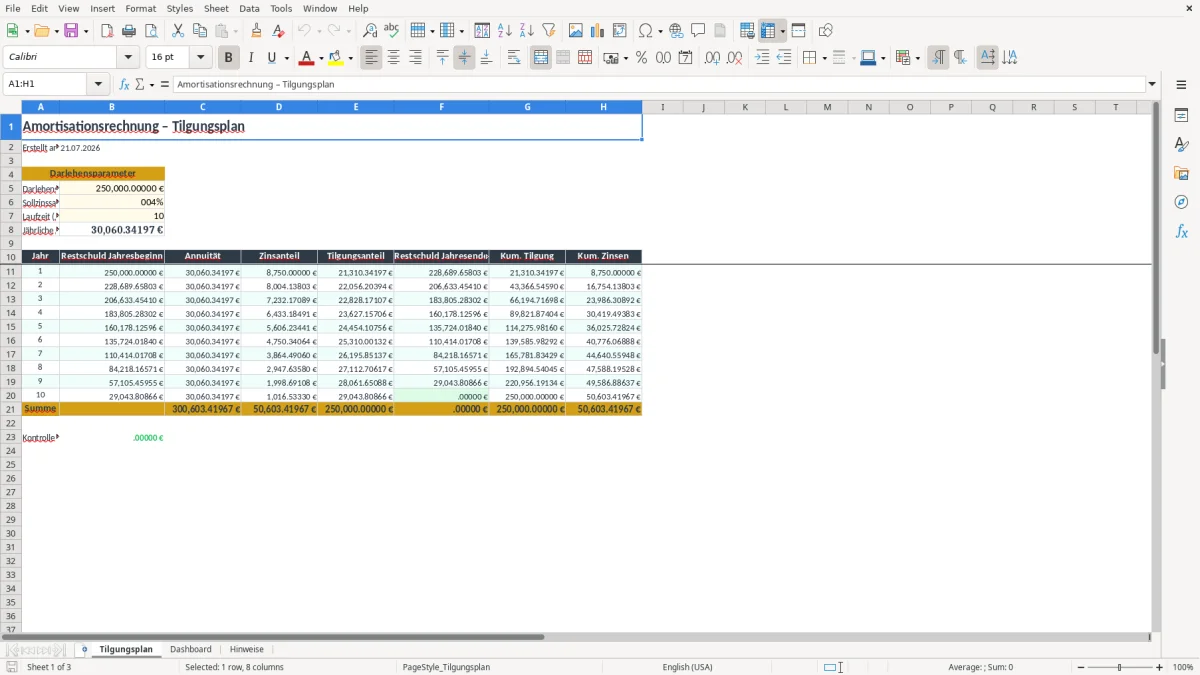1200x675 pixels.
Task: Toggle Italic formatting
Action: pos(251,58)
